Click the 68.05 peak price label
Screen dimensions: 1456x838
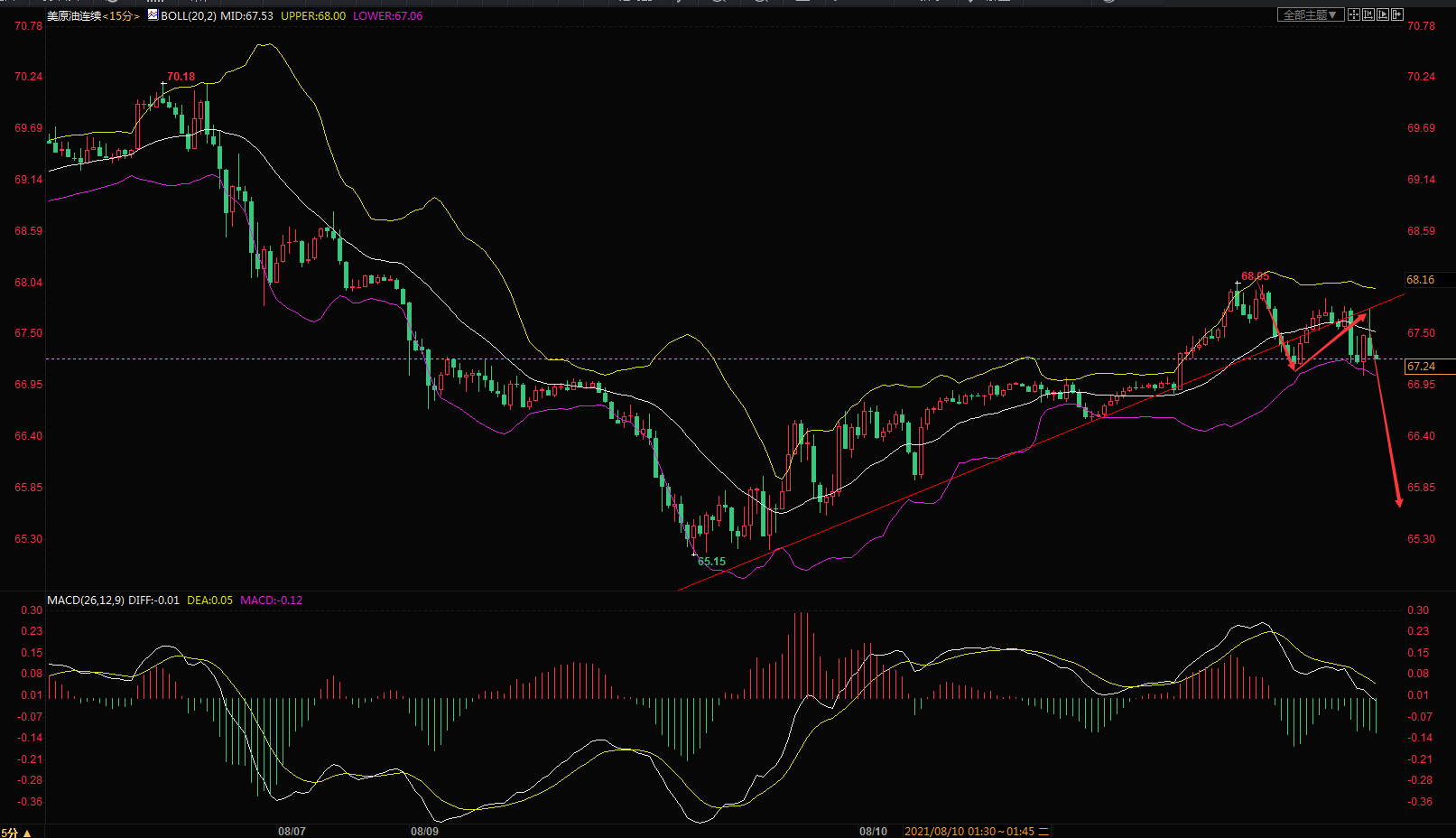point(1255,276)
